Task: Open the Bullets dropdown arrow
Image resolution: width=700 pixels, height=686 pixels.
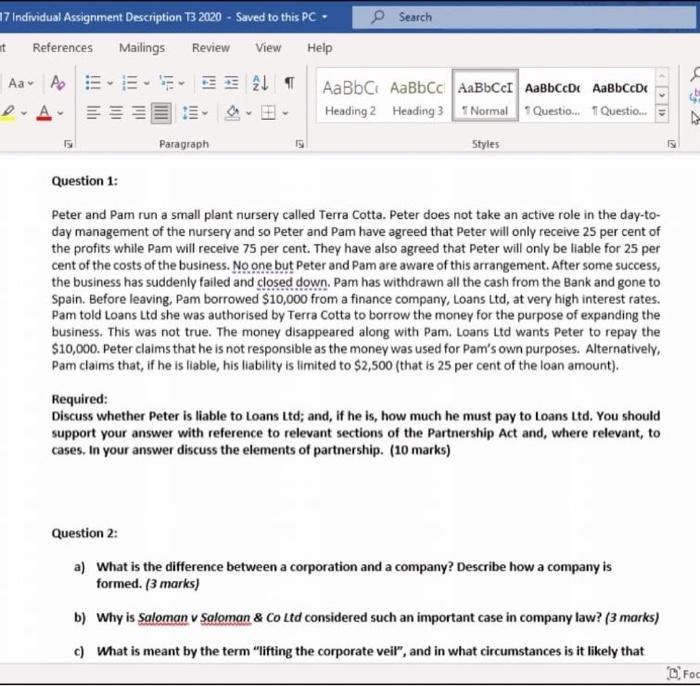Action: point(110,83)
